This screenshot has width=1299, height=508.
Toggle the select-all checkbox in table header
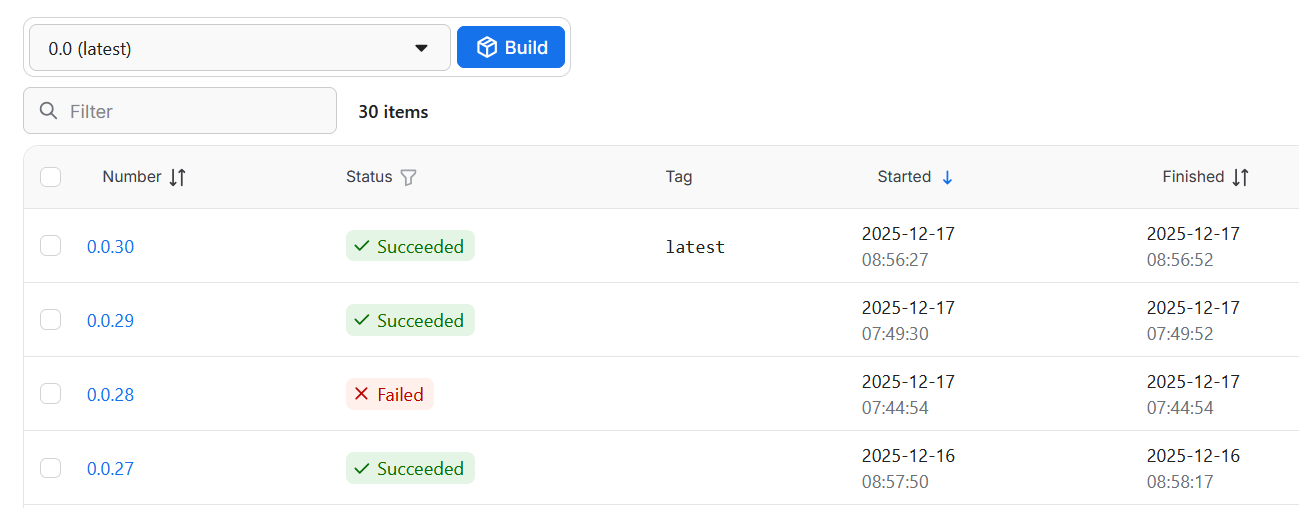pyautogui.click(x=51, y=177)
